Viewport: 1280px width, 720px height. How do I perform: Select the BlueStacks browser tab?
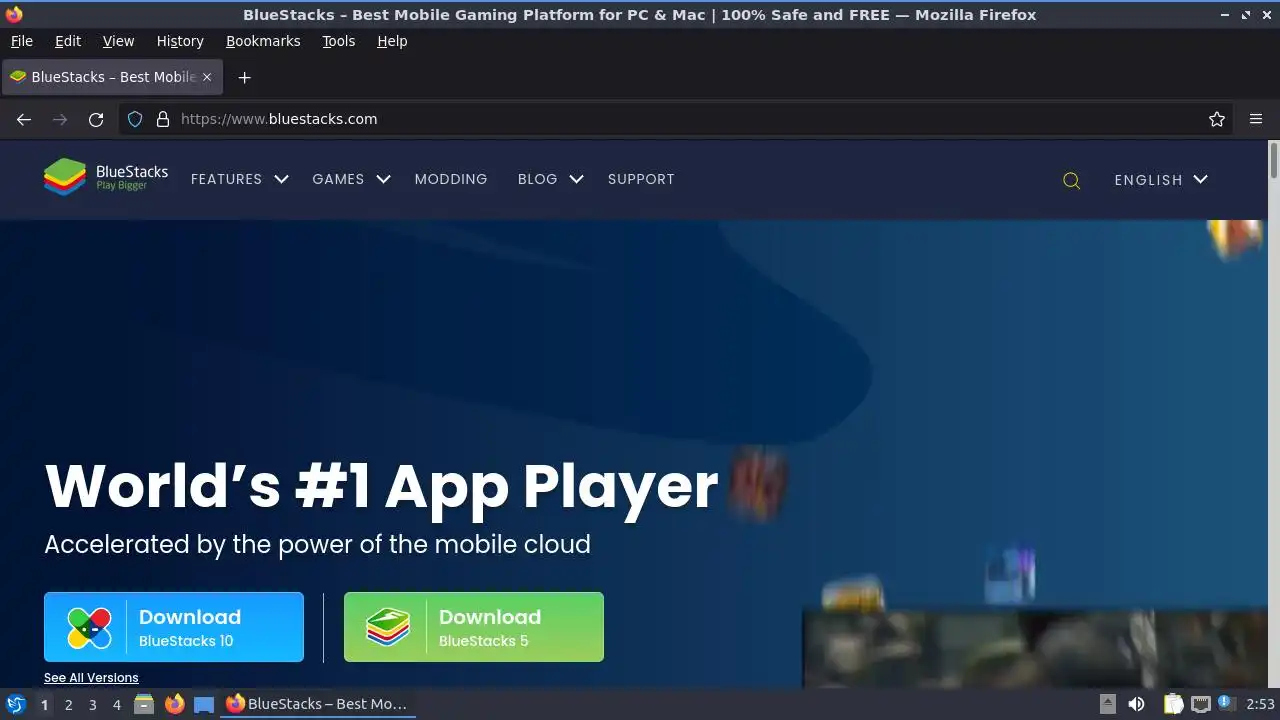[x=112, y=77]
